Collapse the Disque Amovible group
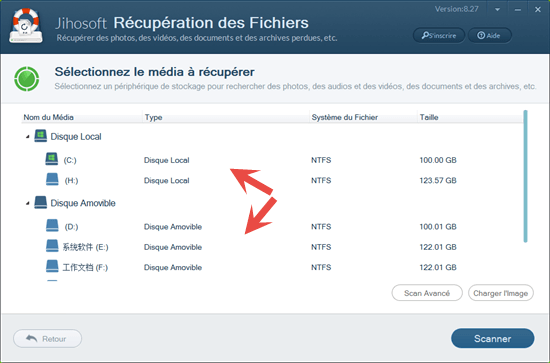Screen dimensions: 550x363 coord(28,203)
